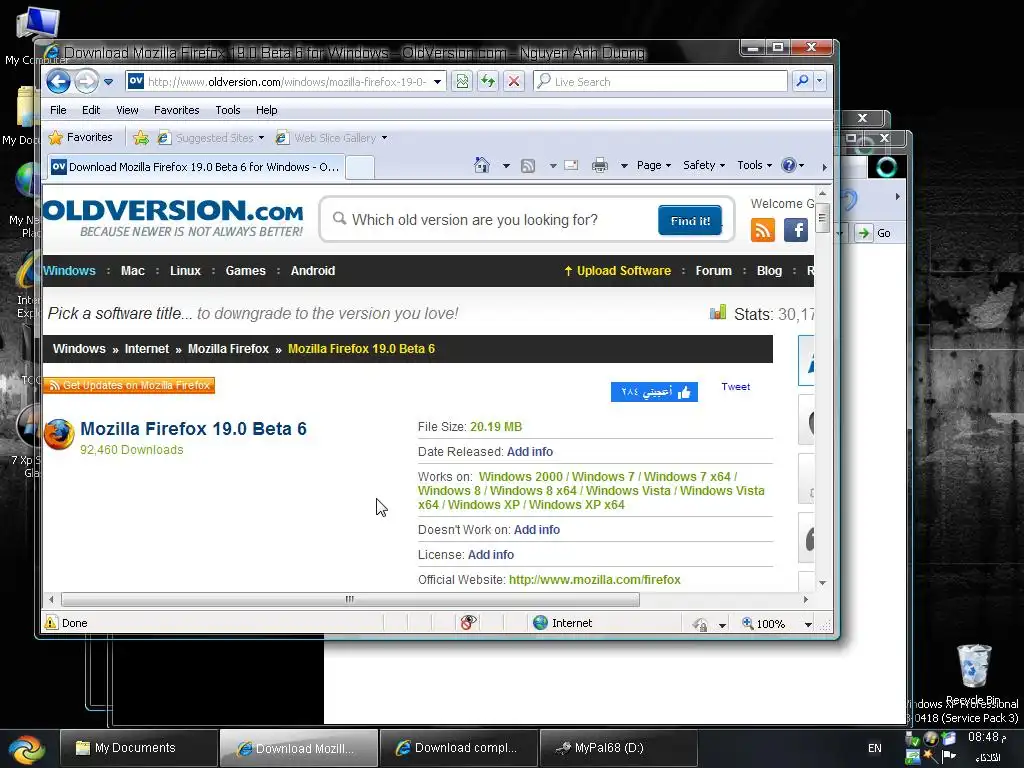
Task: Click the Firefox logo icon
Action: (59, 435)
